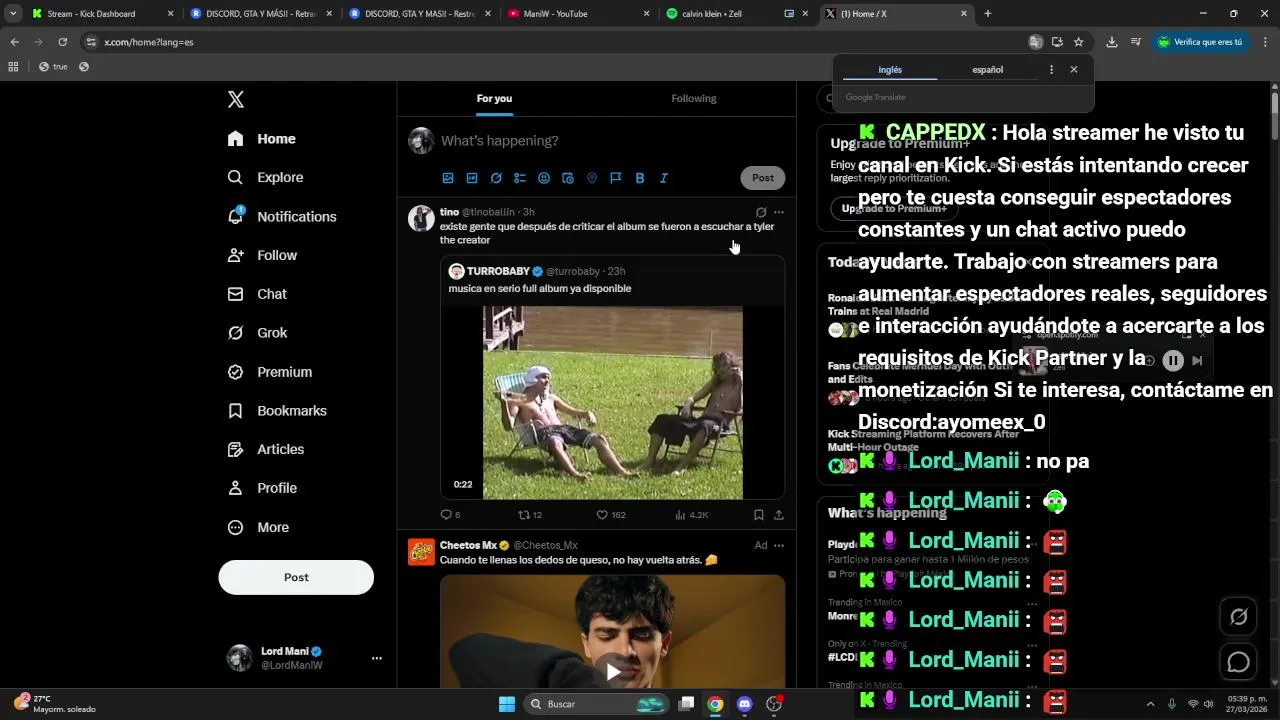Reply to tino's post
Image resolution: width=1280 pixels, height=720 pixels.
point(450,515)
